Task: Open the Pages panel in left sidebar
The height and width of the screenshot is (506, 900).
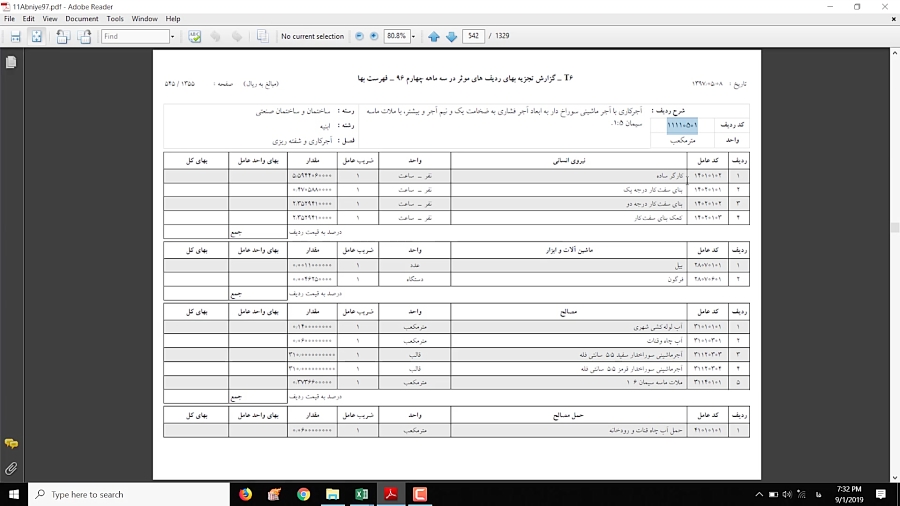Action: pos(11,62)
